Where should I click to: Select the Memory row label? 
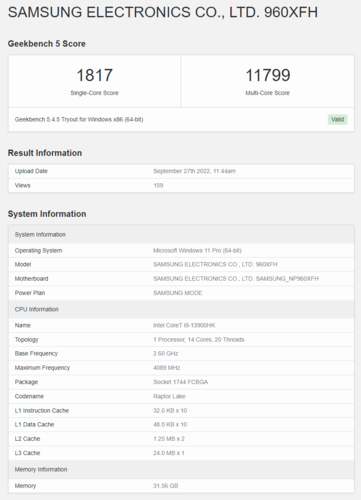point(25,486)
